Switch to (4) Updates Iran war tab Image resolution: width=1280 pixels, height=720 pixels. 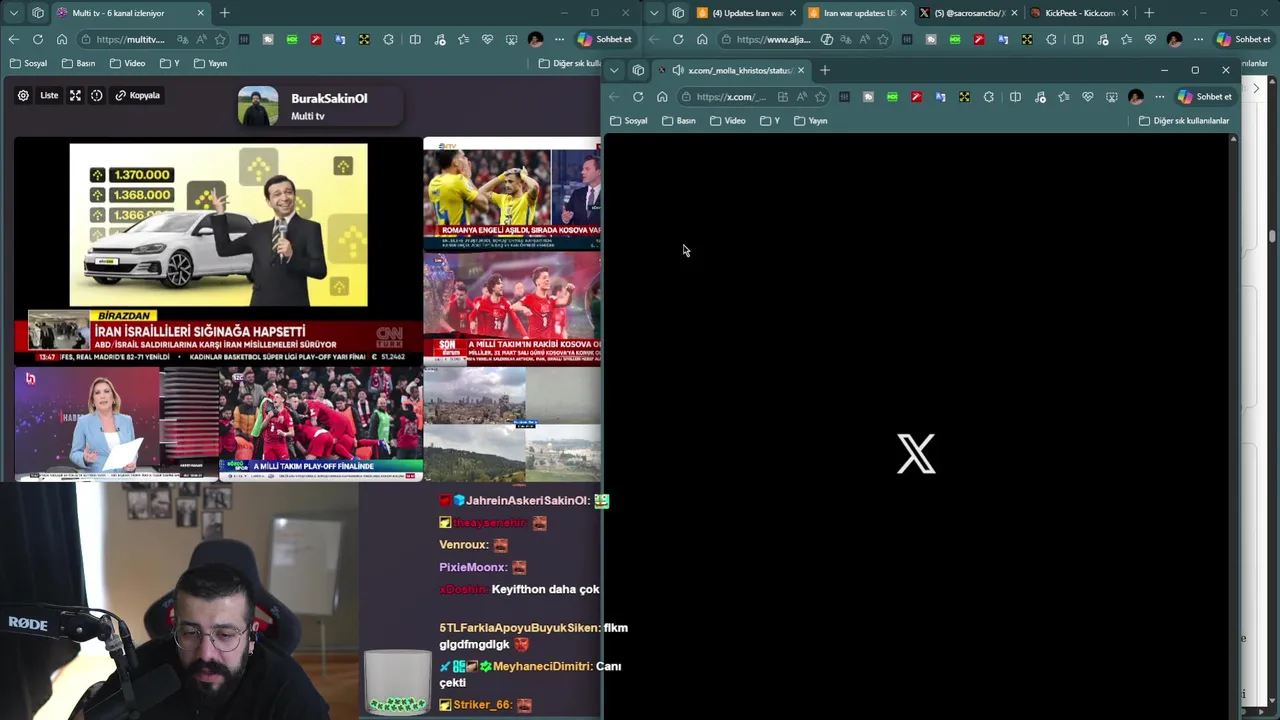point(745,13)
